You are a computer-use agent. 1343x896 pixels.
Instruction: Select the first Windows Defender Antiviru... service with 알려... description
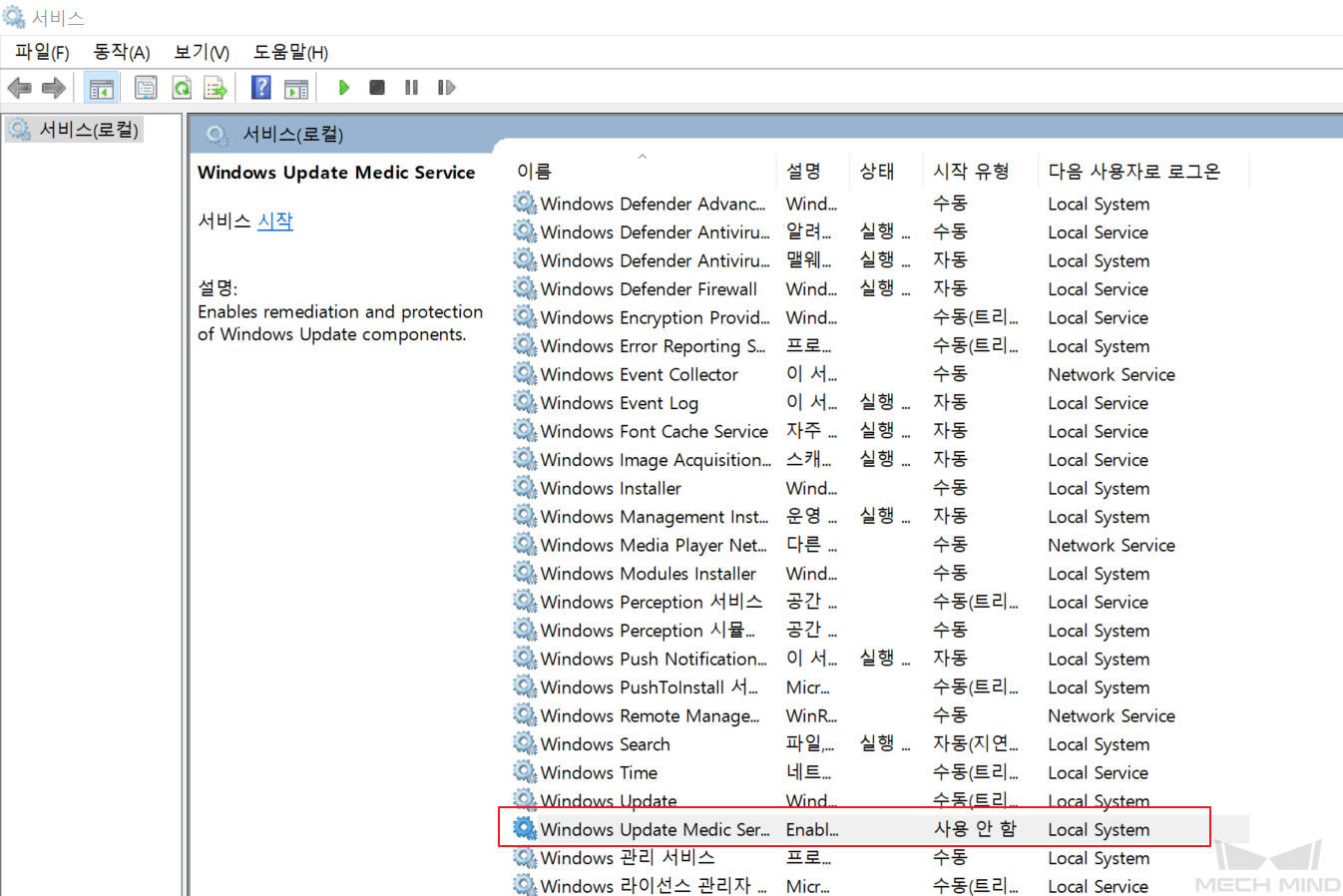(x=656, y=231)
